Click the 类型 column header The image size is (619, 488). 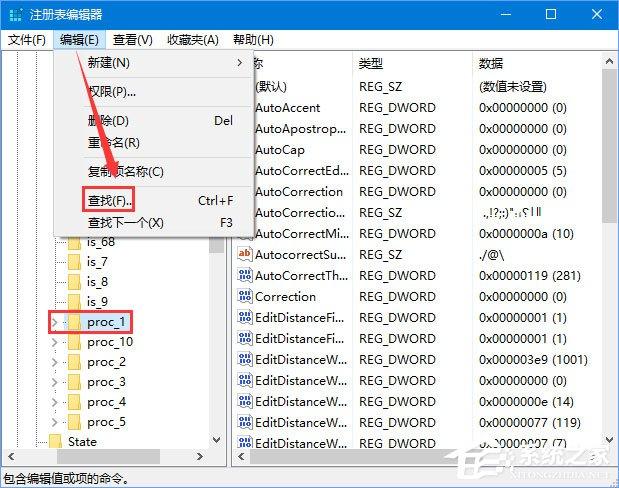click(x=371, y=63)
